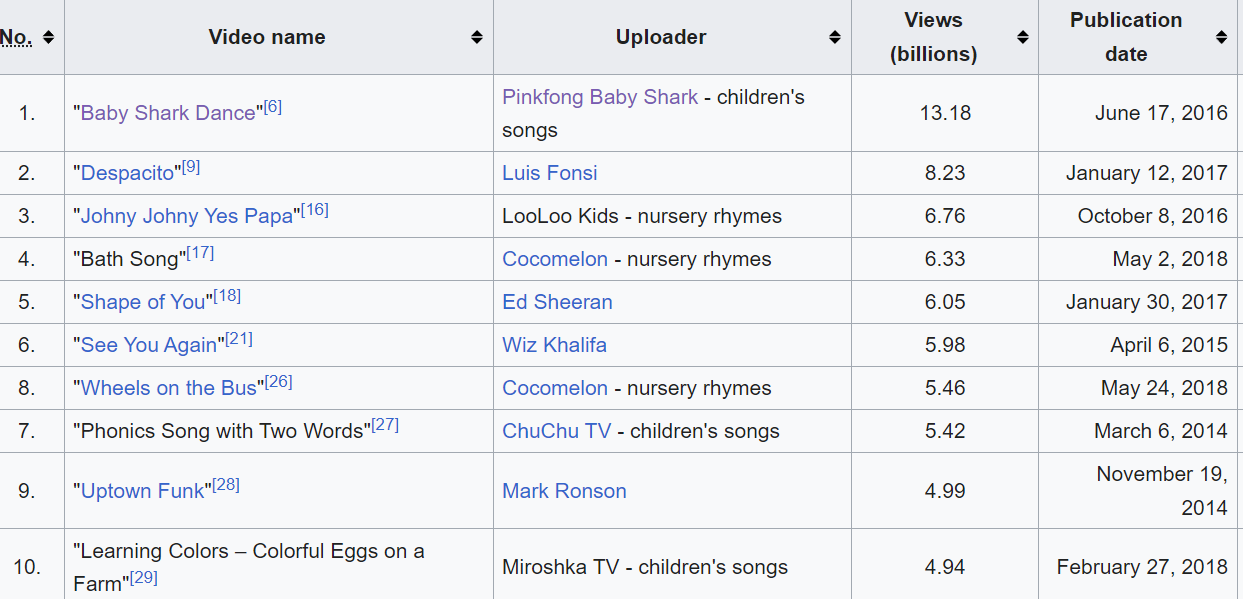
Task: Click sort arrows for Views (billions)
Action: [1022, 37]
